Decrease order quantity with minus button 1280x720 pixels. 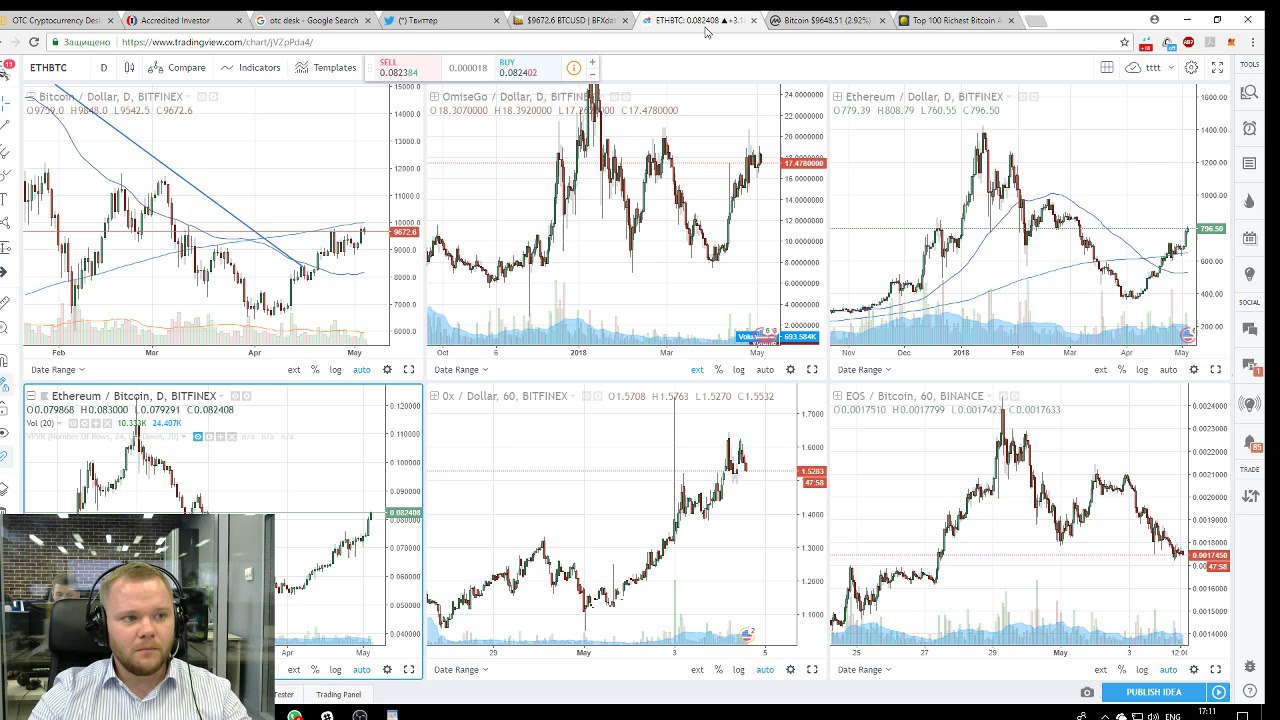592,74
